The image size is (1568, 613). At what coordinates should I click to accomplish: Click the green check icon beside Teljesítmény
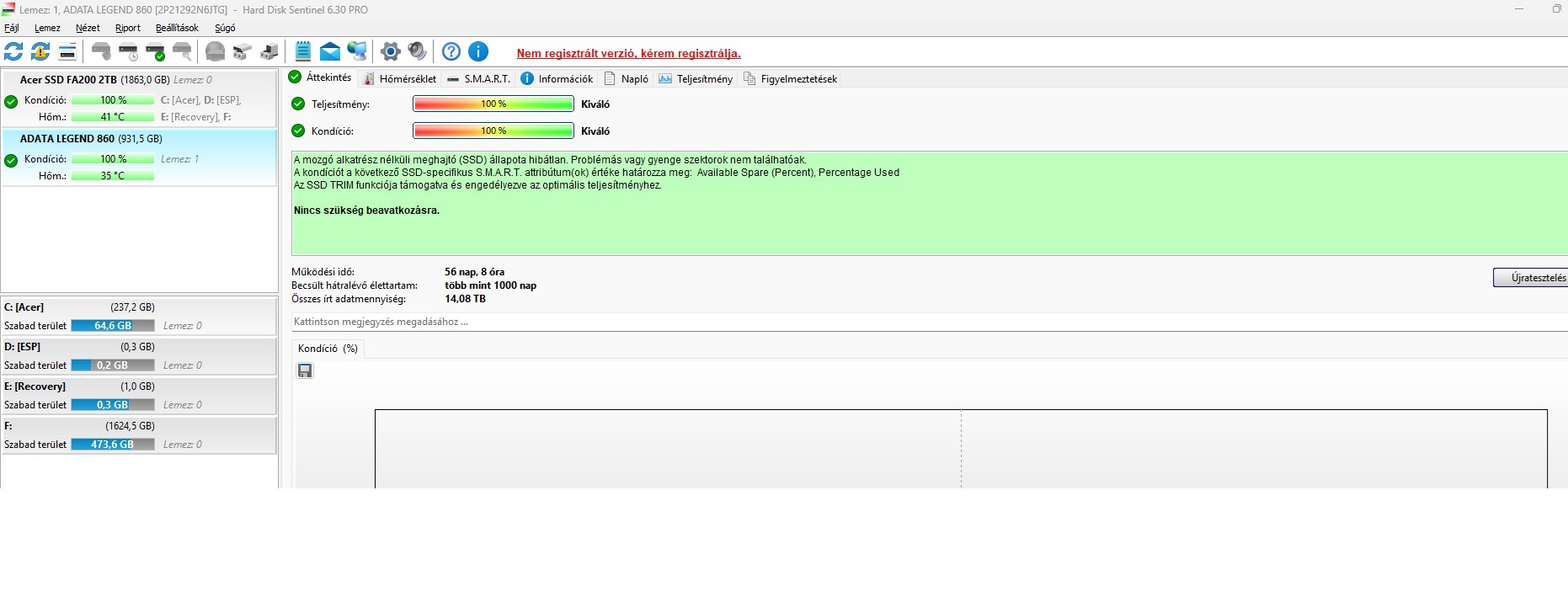click(x=298, y=104)
